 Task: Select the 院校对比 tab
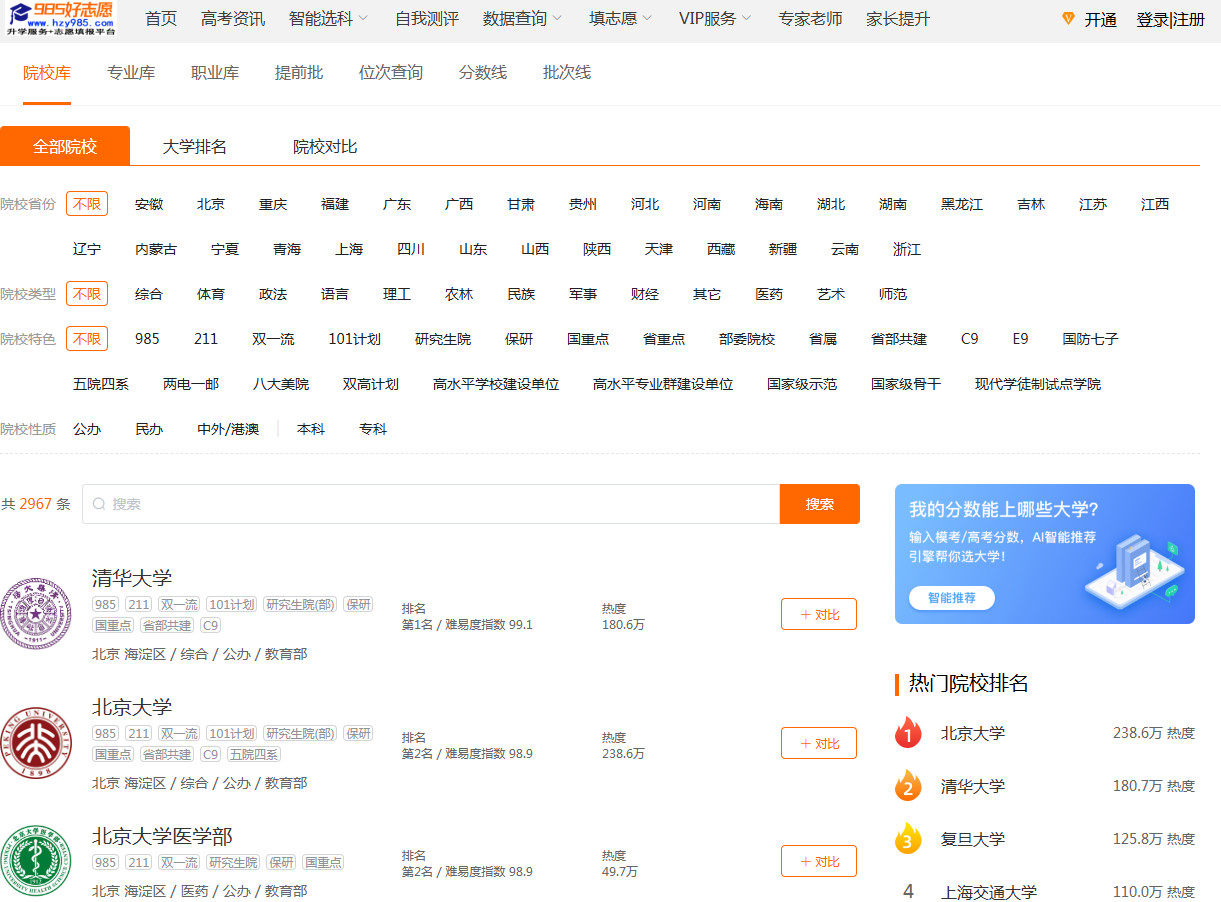[x=325, y=146]
